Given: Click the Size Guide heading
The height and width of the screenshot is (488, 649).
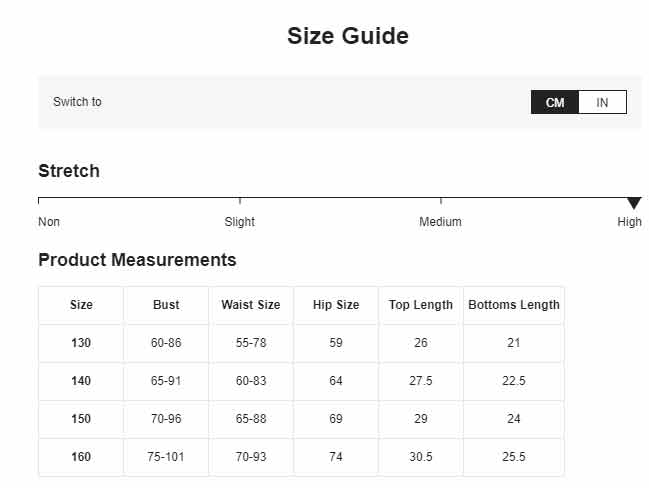Looking at the screenshot, I should (x=348, y=36).
